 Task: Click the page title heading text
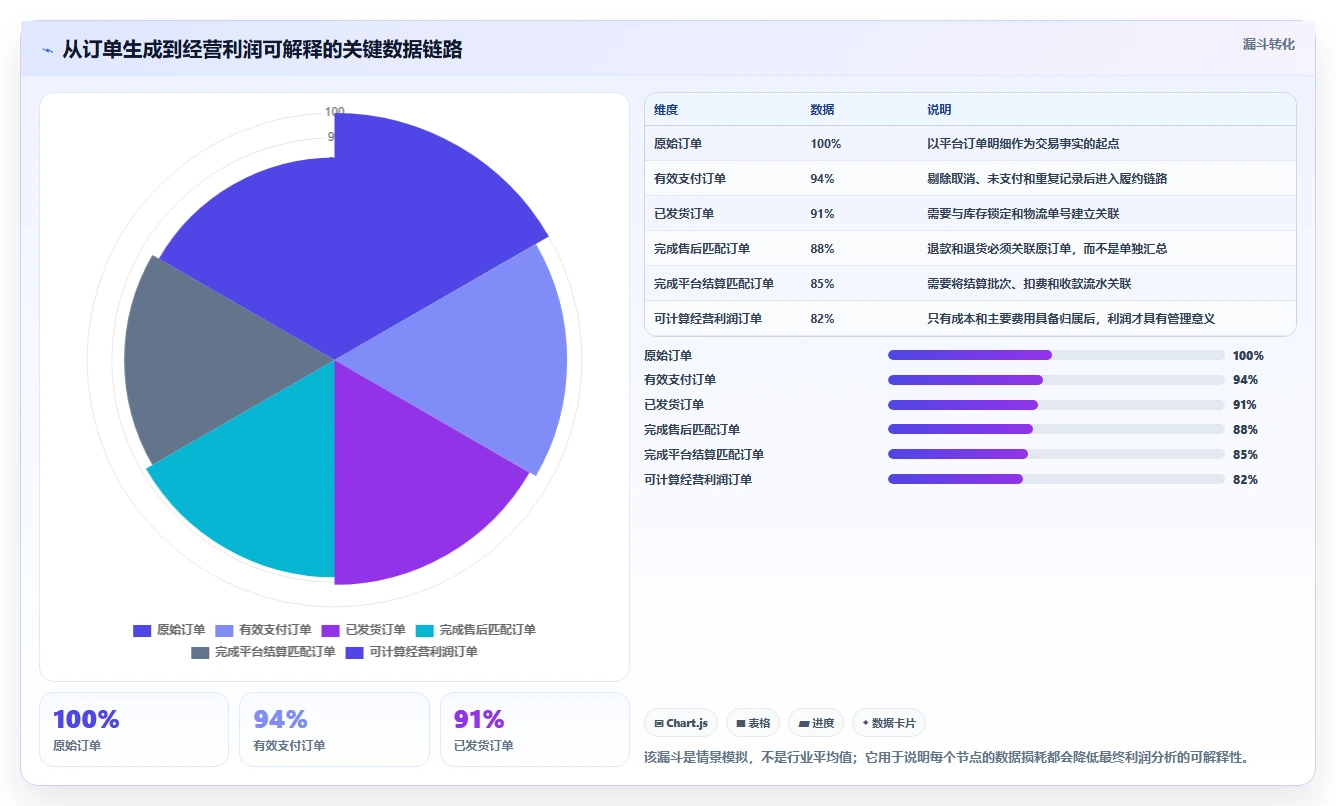coord(262,50)
